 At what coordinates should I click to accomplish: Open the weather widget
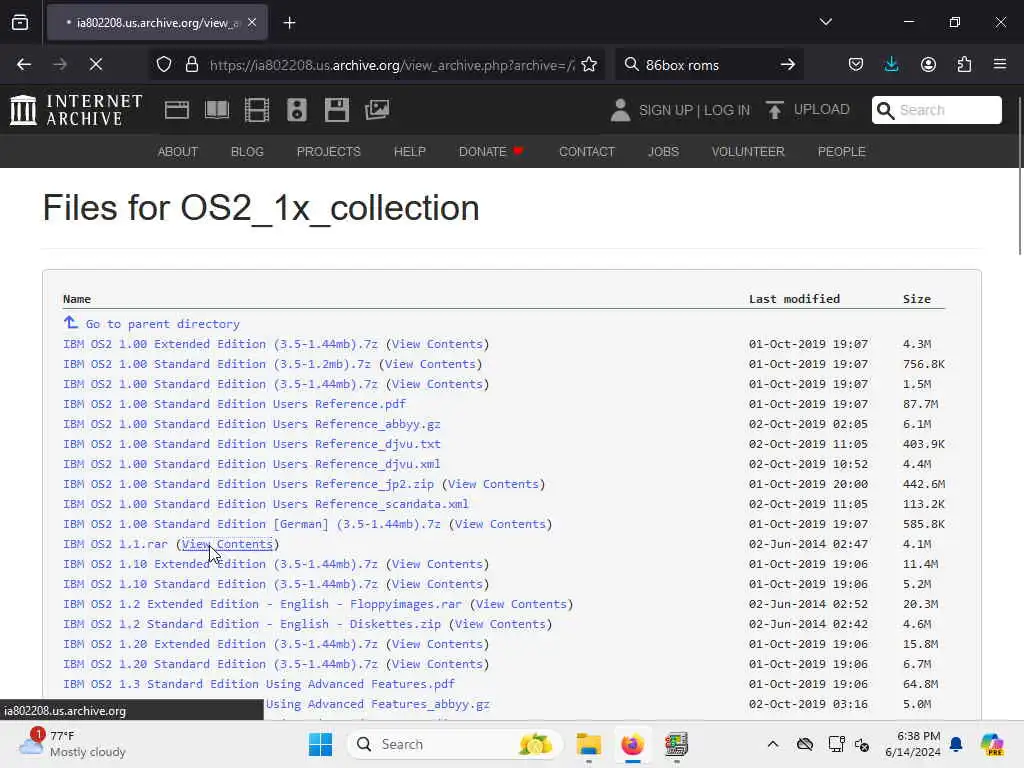(x=72, y=744)
